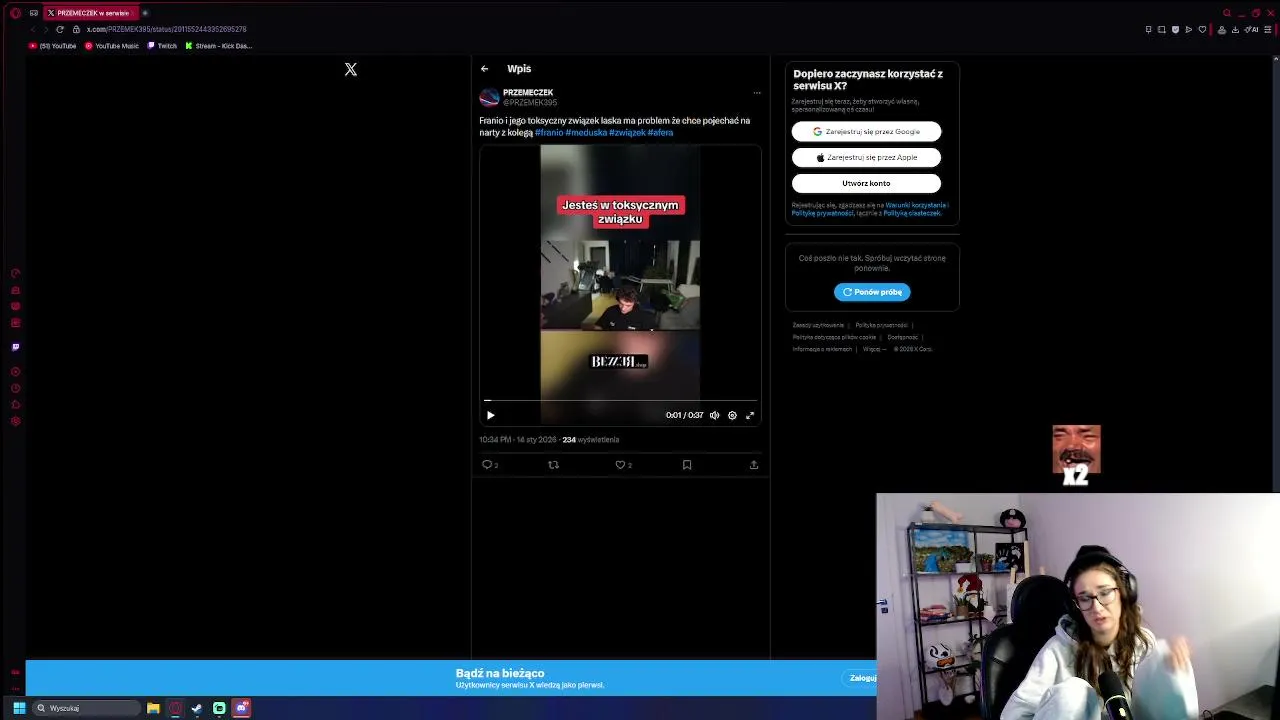
Task: Reply to the post via comment icon
Action: click(487, 465)
